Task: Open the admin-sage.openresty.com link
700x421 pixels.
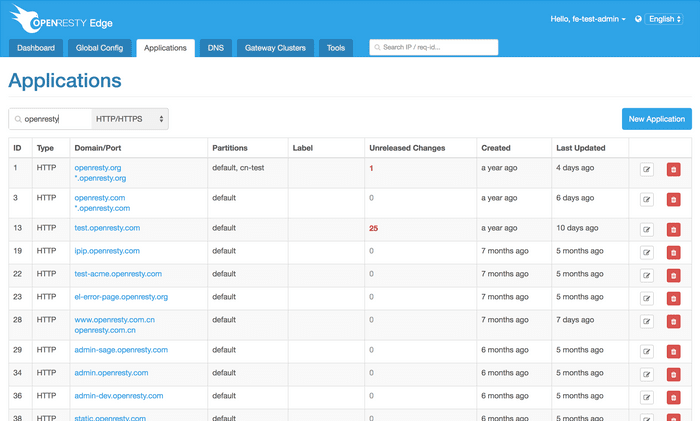Action: pyautogui.click(x=121, y=350)
